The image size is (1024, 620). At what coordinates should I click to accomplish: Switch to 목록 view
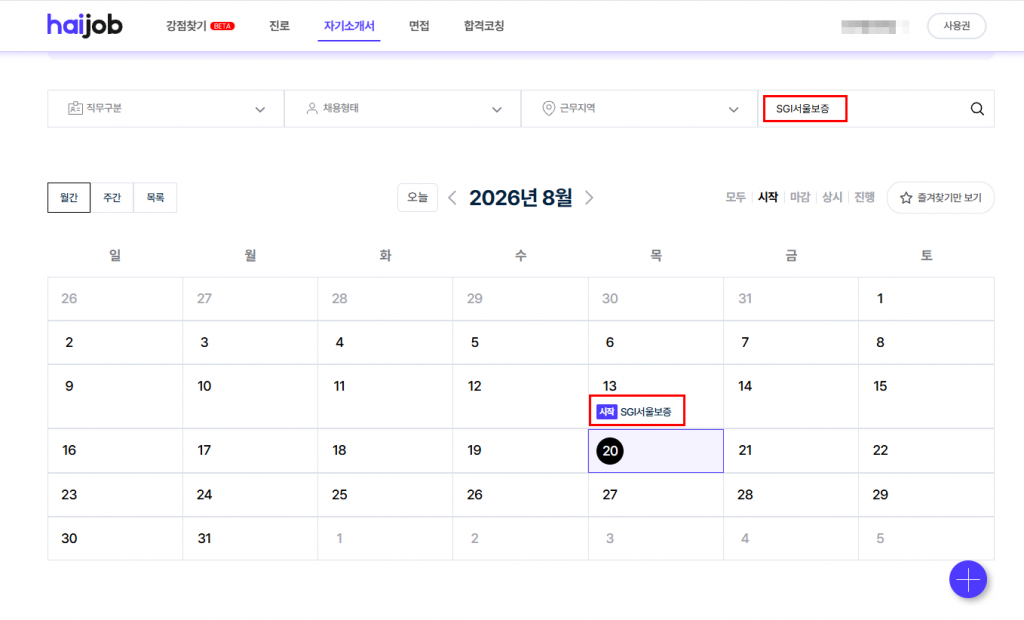pyautogui.click(x=155, y=197)
